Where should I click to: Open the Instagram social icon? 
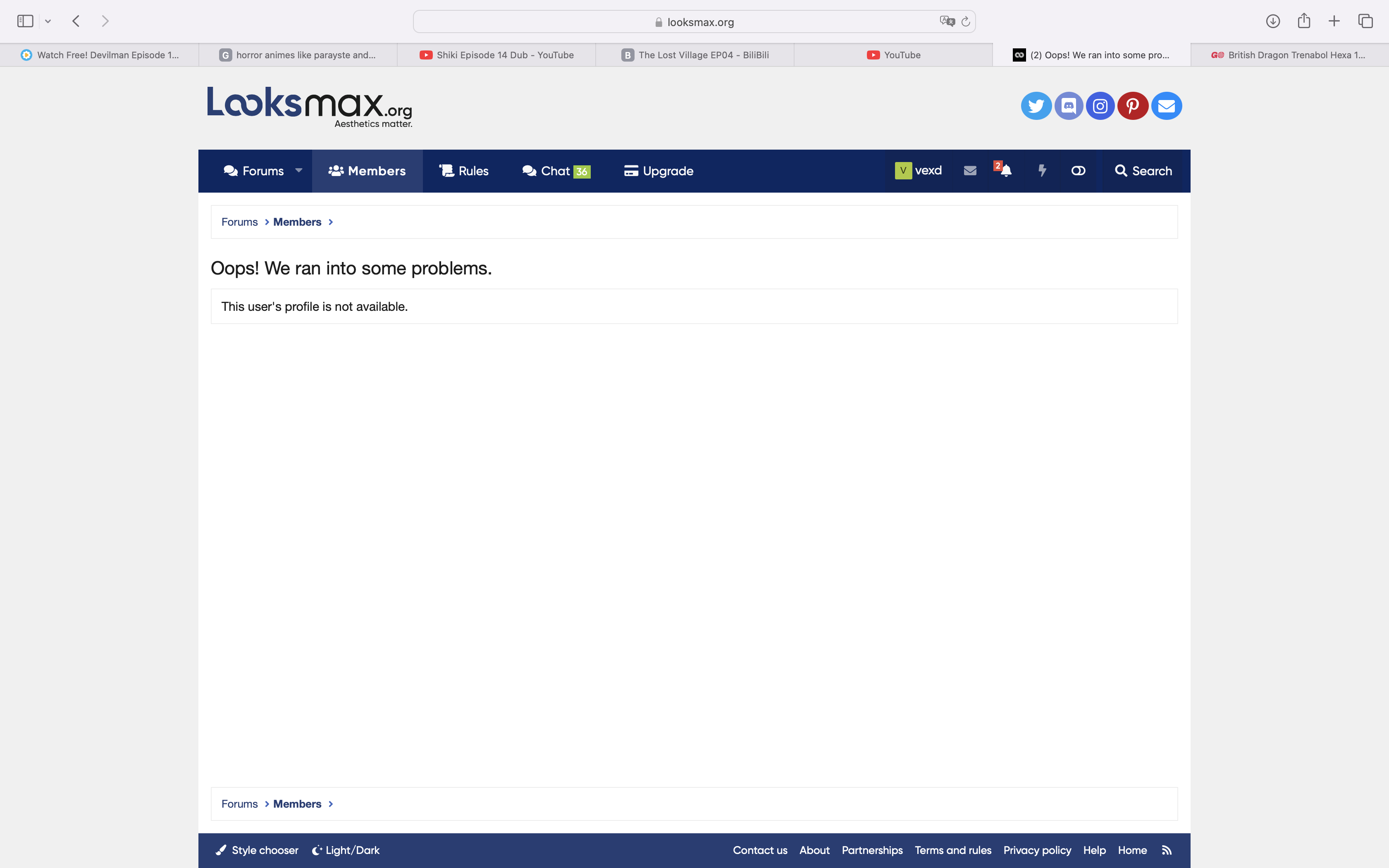1100,106
